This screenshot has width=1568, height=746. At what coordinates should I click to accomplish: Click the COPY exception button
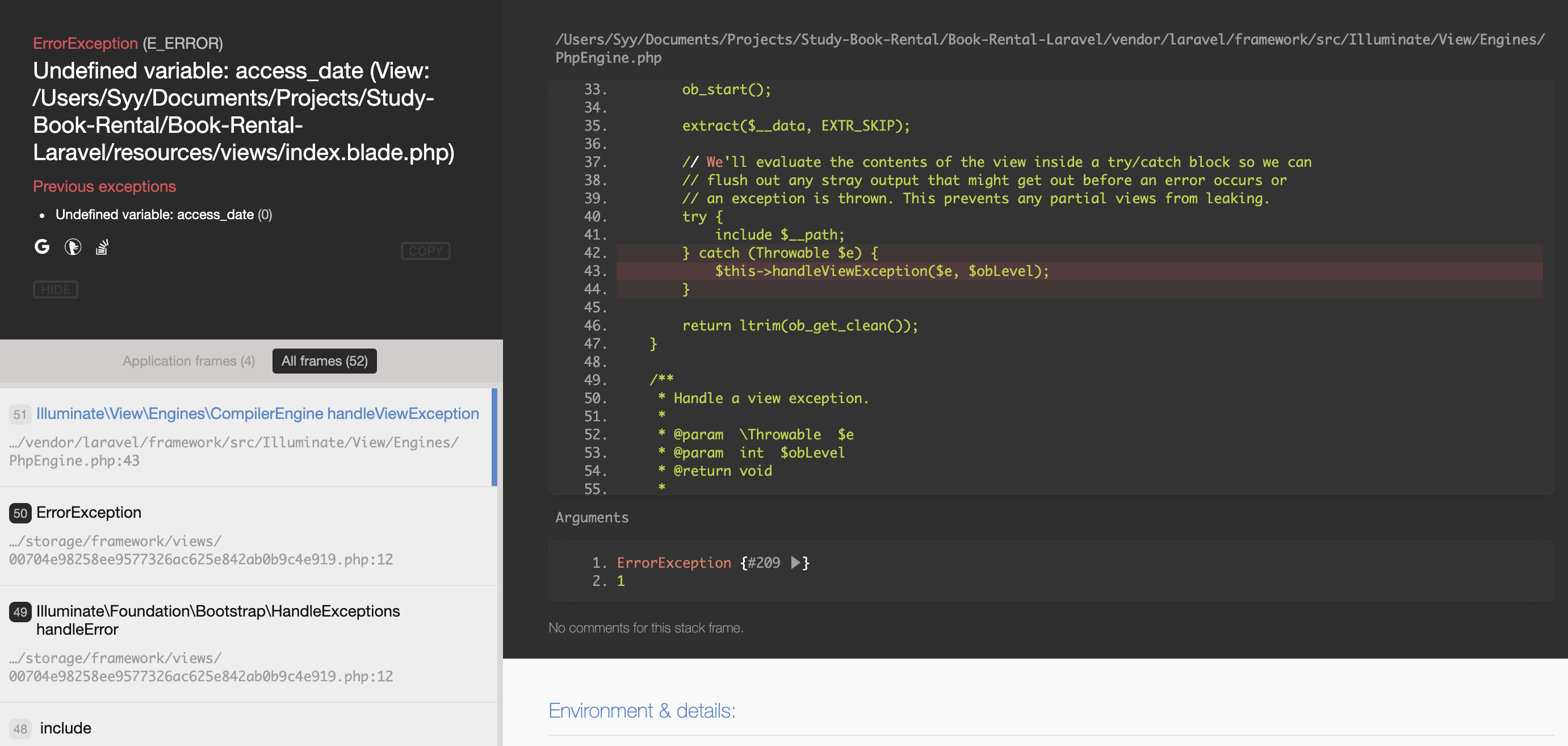pyautogui.click(x=425, y=251)
